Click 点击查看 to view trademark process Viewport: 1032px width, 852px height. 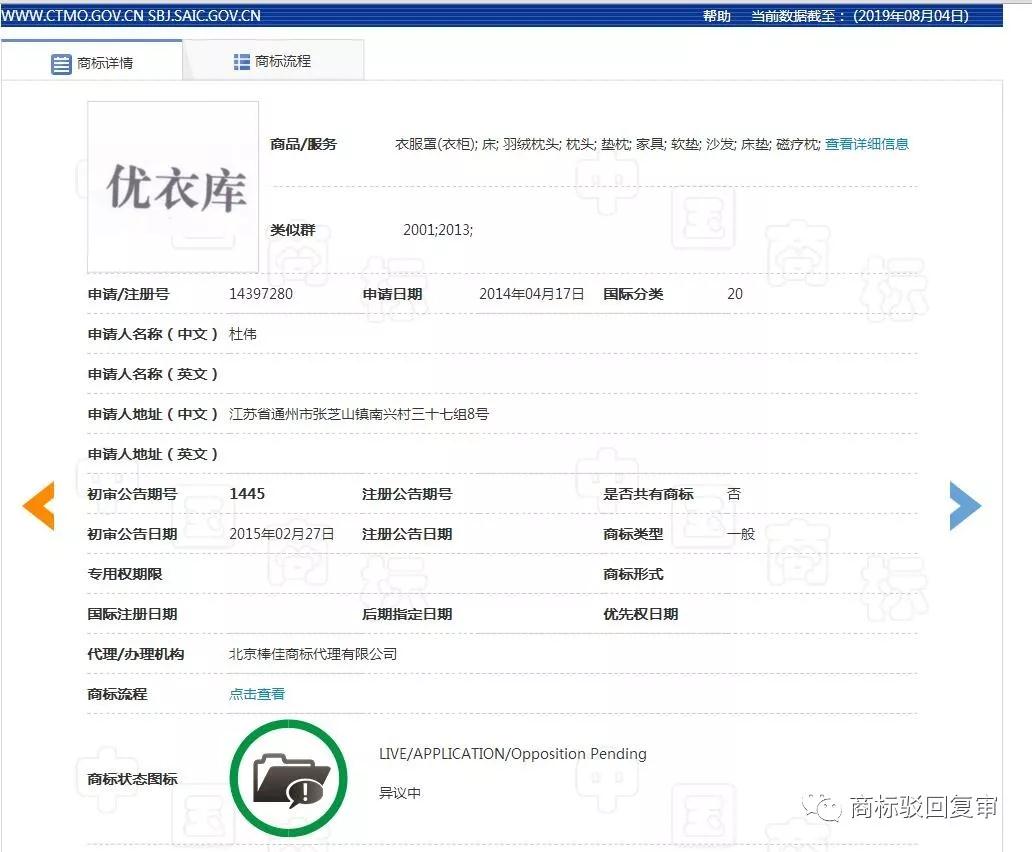[257, 694]
